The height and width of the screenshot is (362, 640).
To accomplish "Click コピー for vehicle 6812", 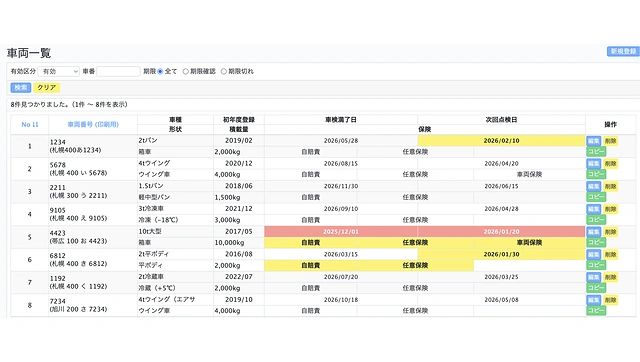I will click(x=596, y=265).
